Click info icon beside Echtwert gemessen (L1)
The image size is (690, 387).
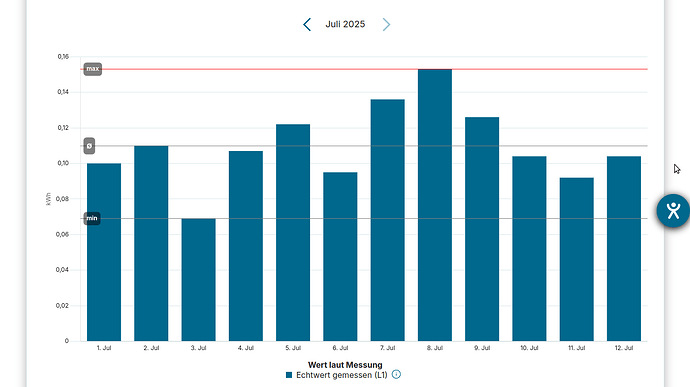[396, 374]
